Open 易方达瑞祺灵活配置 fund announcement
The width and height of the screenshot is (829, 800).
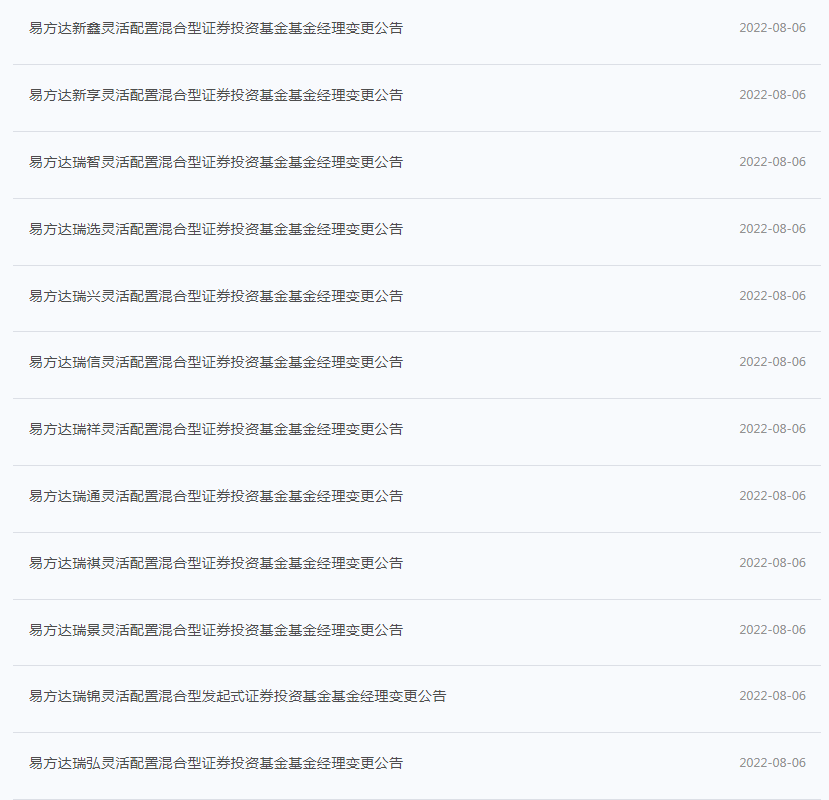(x=216, y=563)
